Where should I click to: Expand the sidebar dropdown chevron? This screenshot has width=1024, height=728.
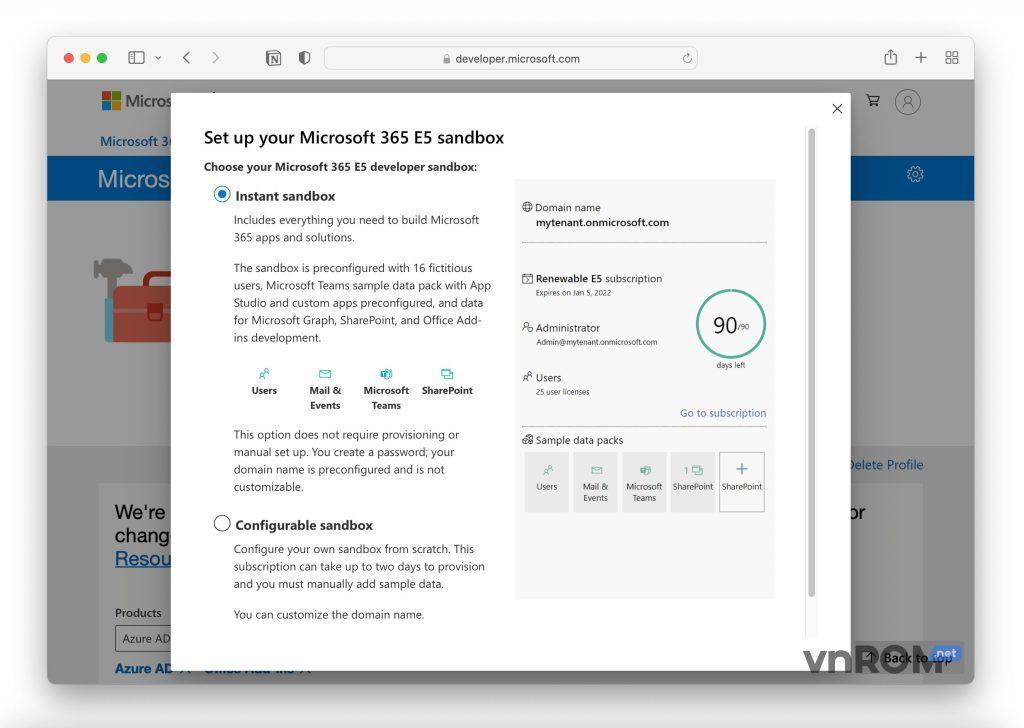(158, 58)
